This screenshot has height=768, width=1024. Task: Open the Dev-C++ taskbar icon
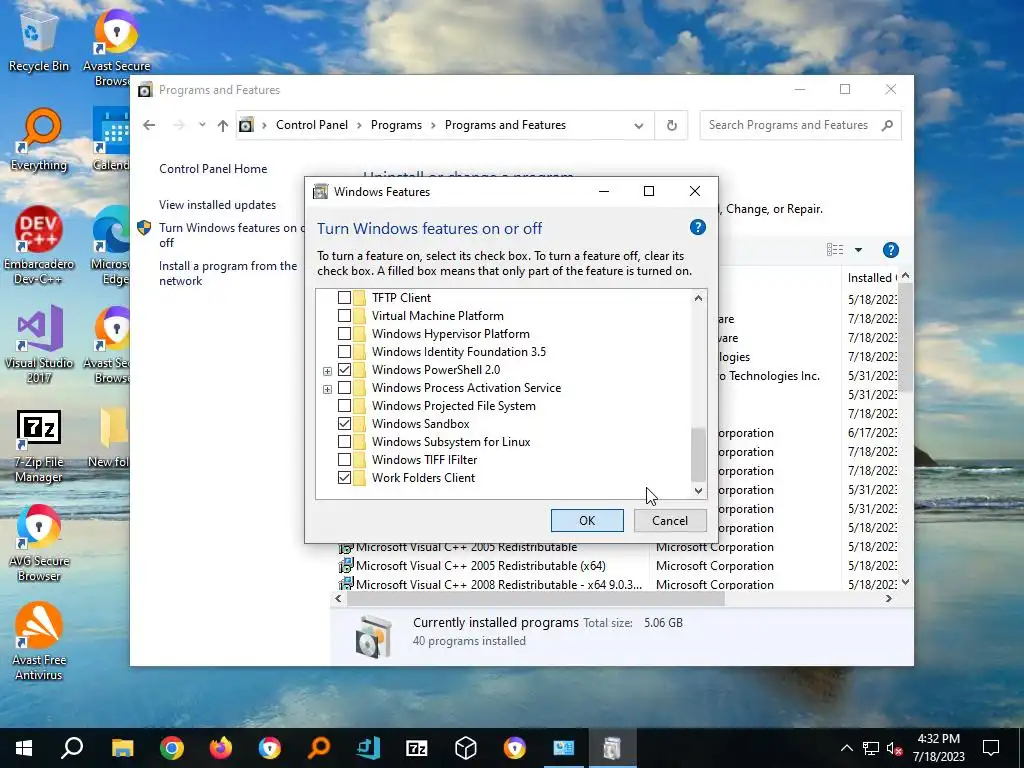coord(368,748)
